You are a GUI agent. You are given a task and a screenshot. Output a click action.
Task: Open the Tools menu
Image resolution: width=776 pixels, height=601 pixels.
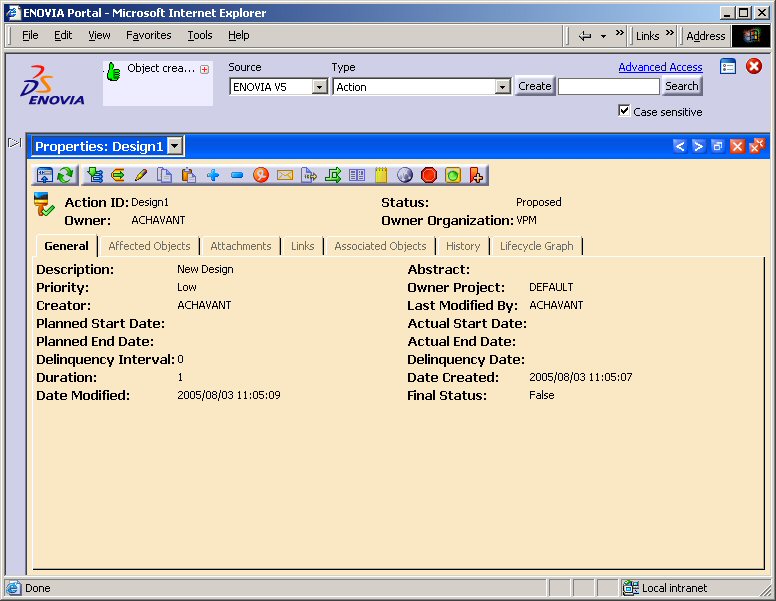pyautogui.click(x=200, y=35)
